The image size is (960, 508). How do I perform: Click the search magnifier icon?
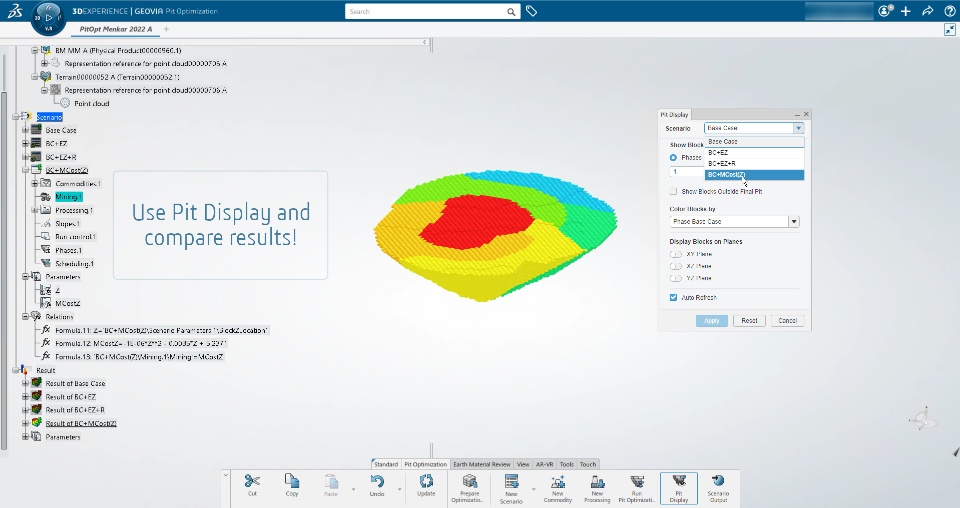(x=511, y=12)
